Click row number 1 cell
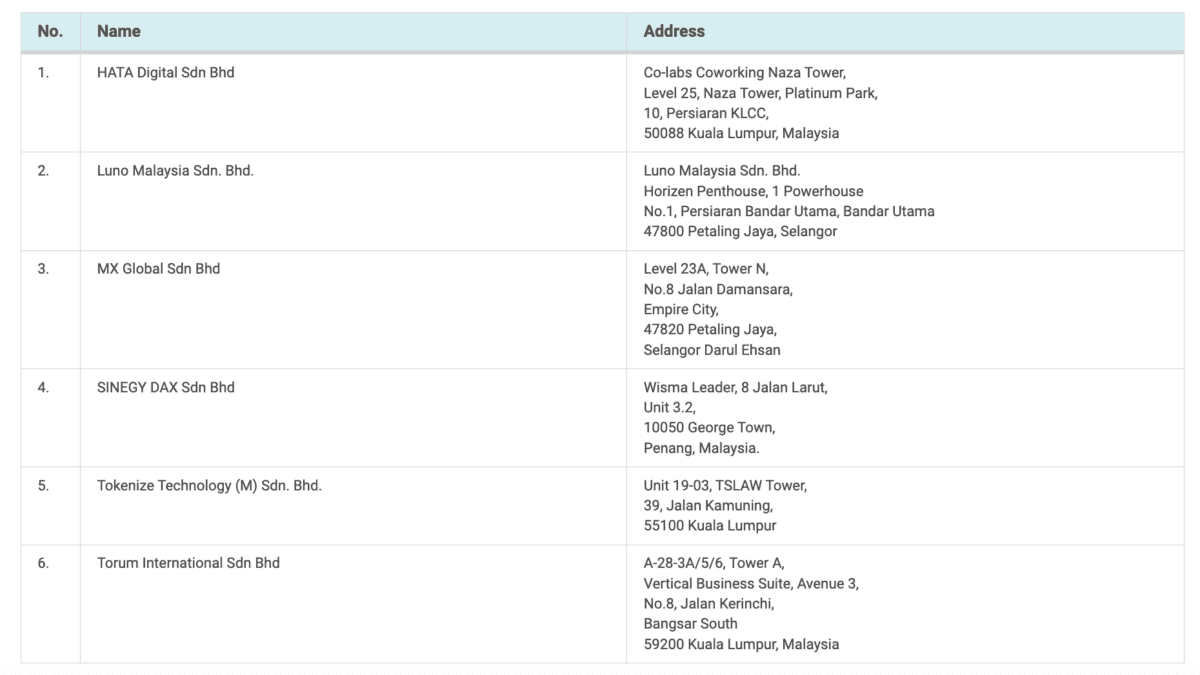The image size is (1200, 675). pos(43,73)
